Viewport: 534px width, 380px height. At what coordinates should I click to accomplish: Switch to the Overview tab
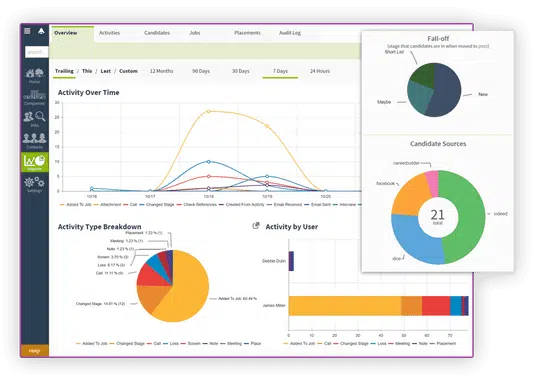(66, 33)
